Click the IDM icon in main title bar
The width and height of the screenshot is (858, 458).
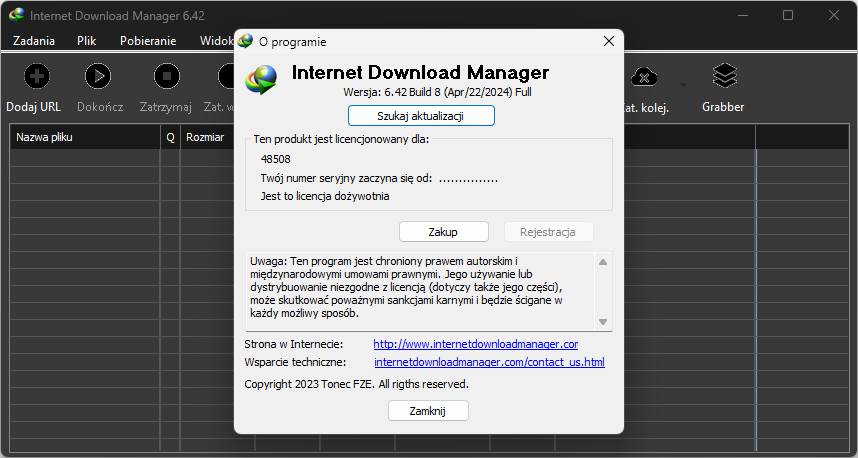coord(17,15)
